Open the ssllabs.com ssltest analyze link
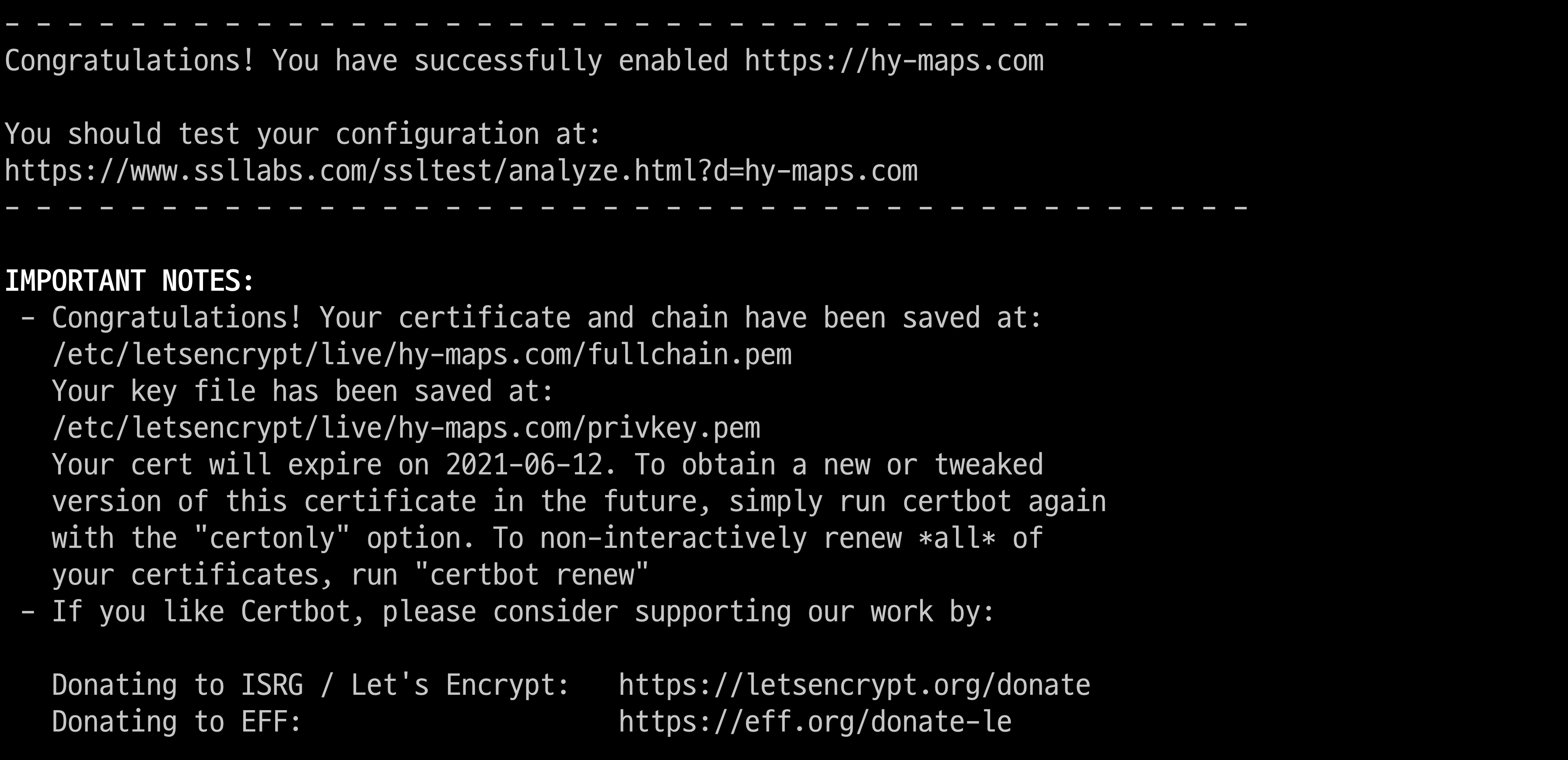Viewport: 1568px width, 760px height. (461, 171)
